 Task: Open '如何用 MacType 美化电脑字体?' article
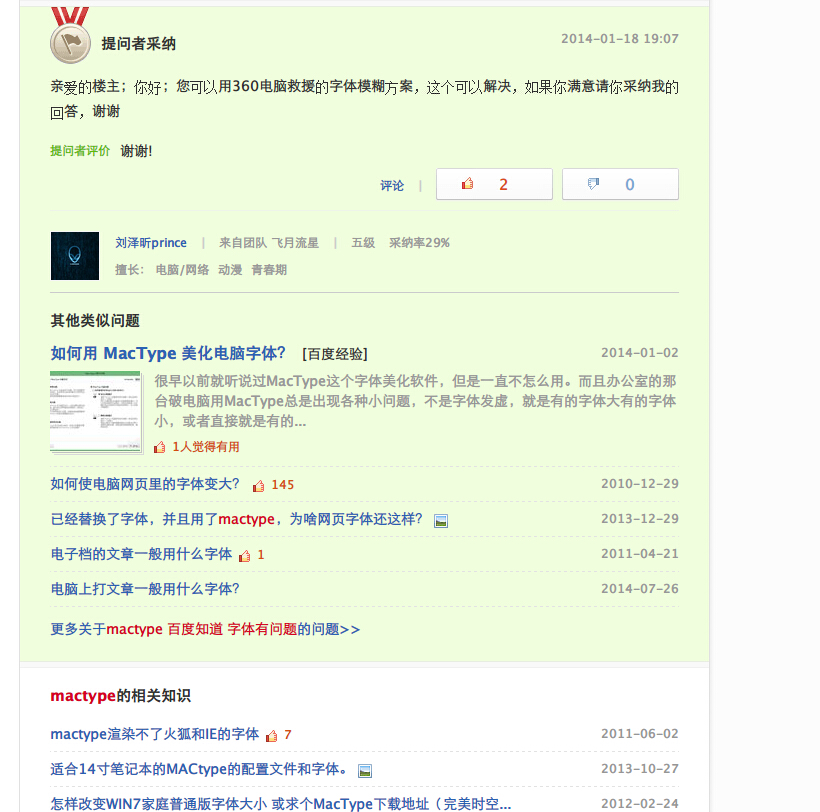point(168,353)
